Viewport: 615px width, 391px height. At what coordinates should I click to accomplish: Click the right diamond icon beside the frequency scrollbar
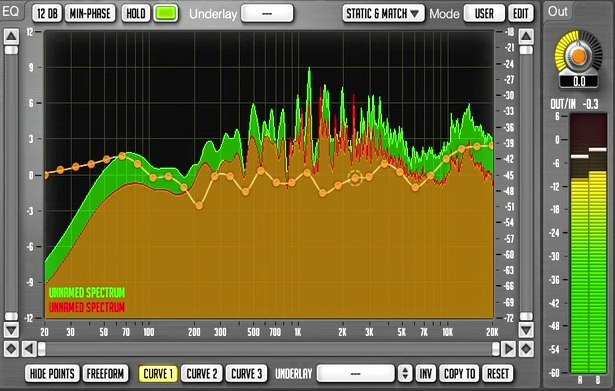(526, 349)
